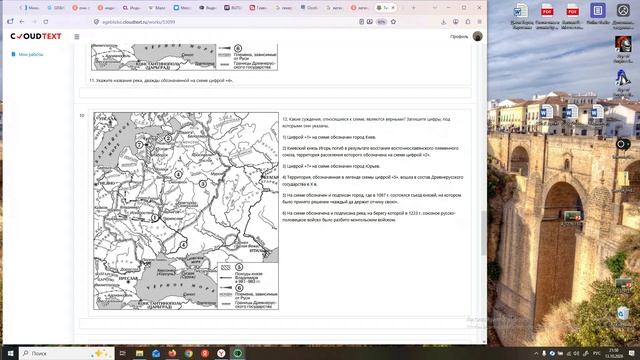Viewport: 640px width, 360px height.
Task: Go back using browser back arrow
Action: click(22, 22)
